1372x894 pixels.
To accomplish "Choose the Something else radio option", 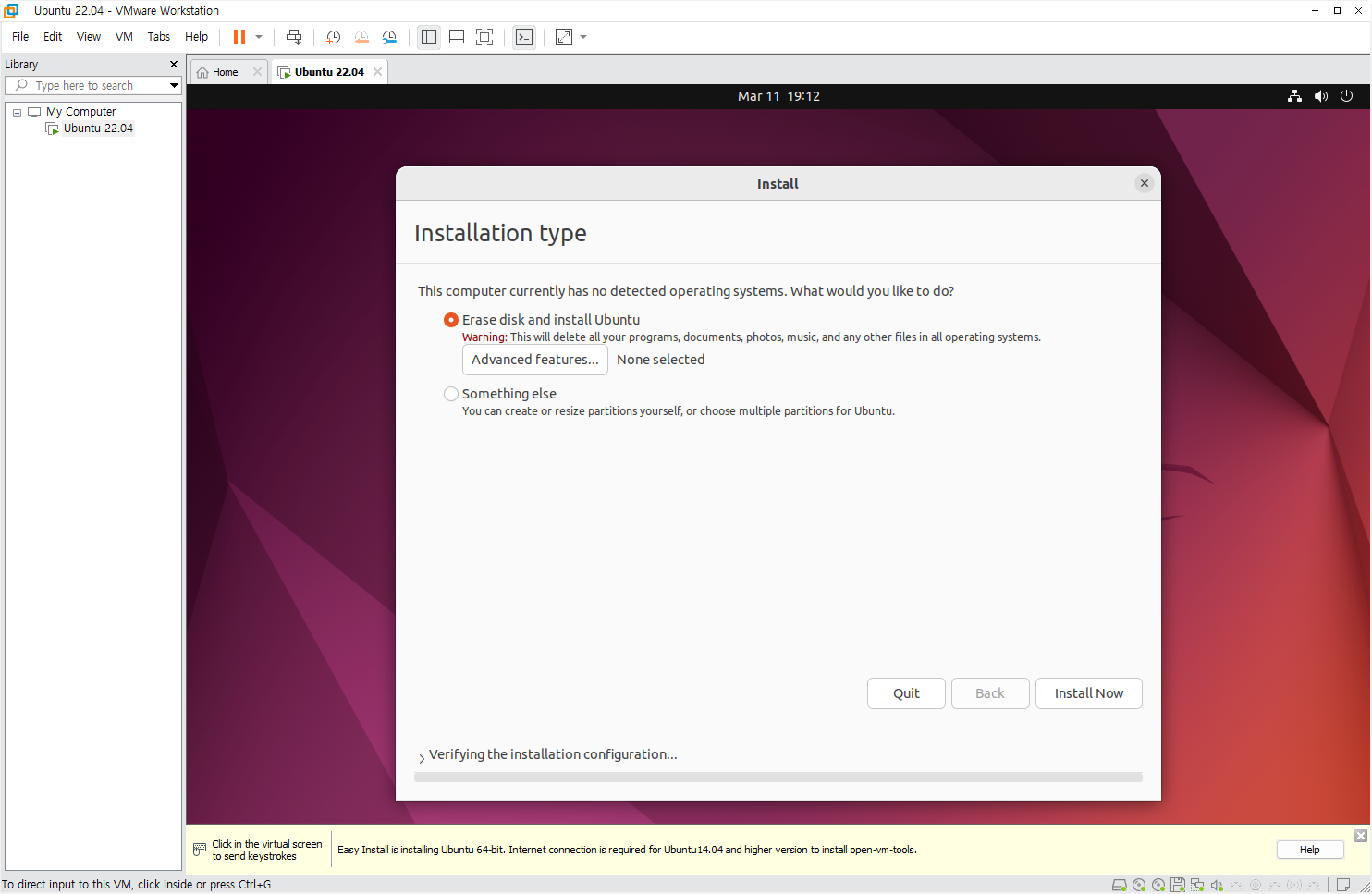I will click(451, 394).
